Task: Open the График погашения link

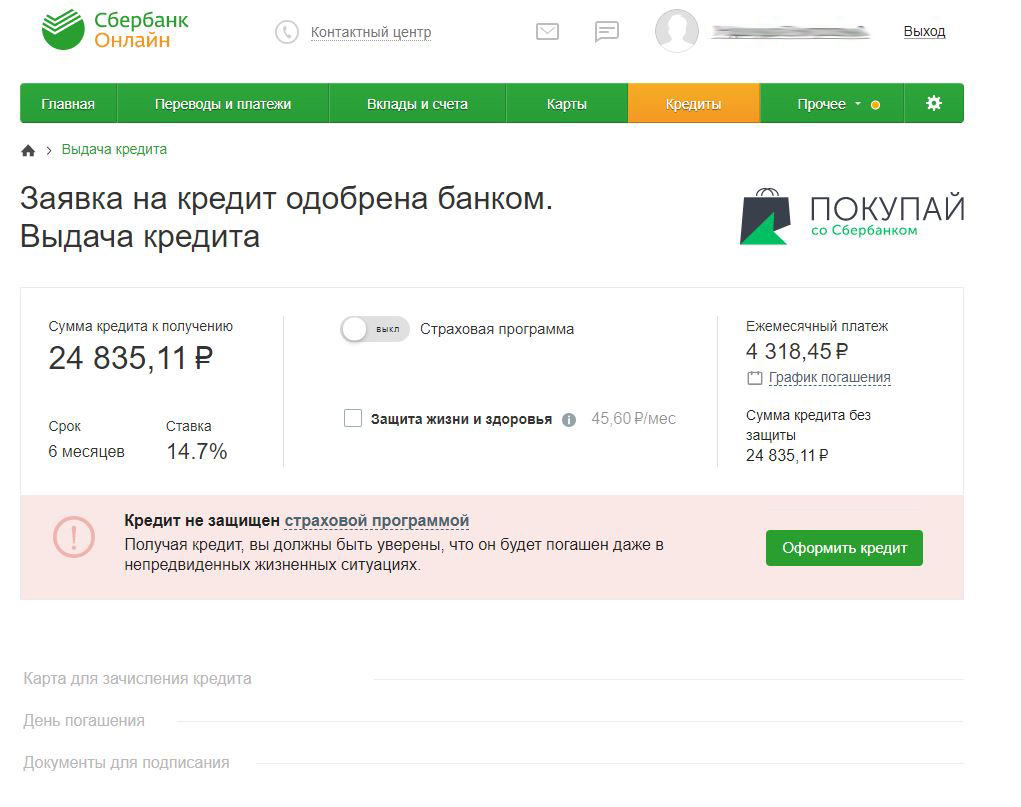Action: pos(830,378)
